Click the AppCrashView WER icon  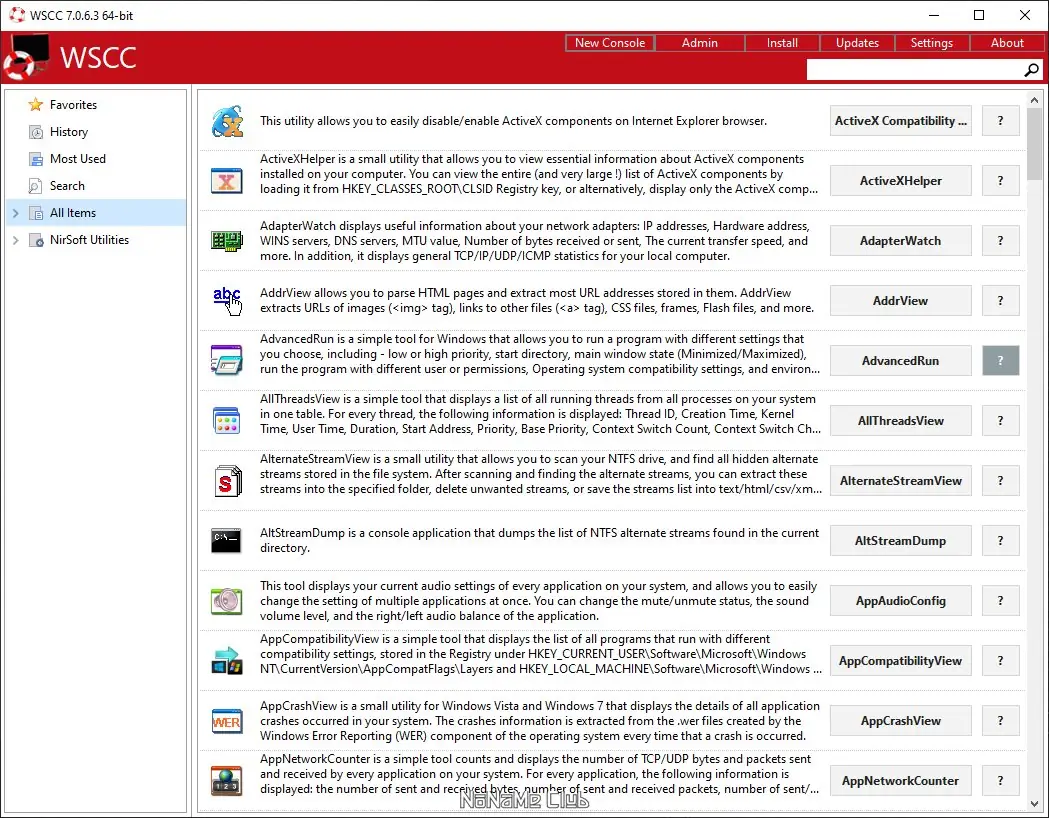pyautogui.click(x=227, y=721)
